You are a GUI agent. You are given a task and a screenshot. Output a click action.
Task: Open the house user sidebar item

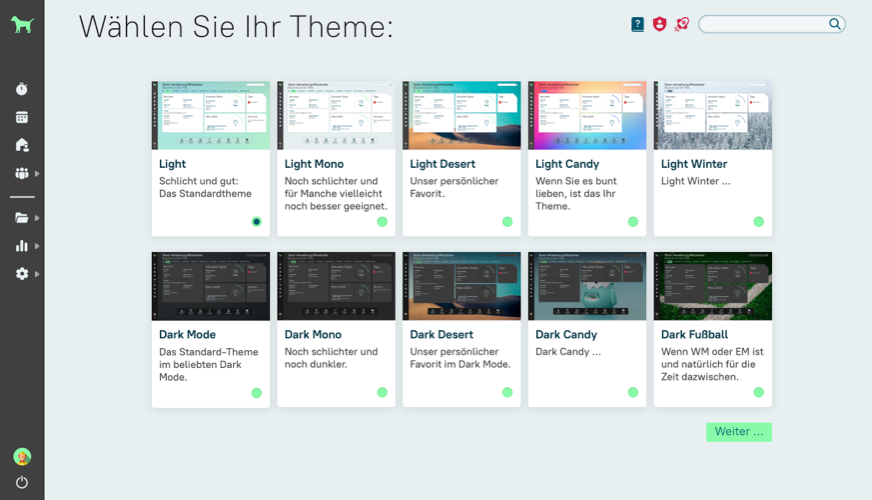tap(22, 145)
